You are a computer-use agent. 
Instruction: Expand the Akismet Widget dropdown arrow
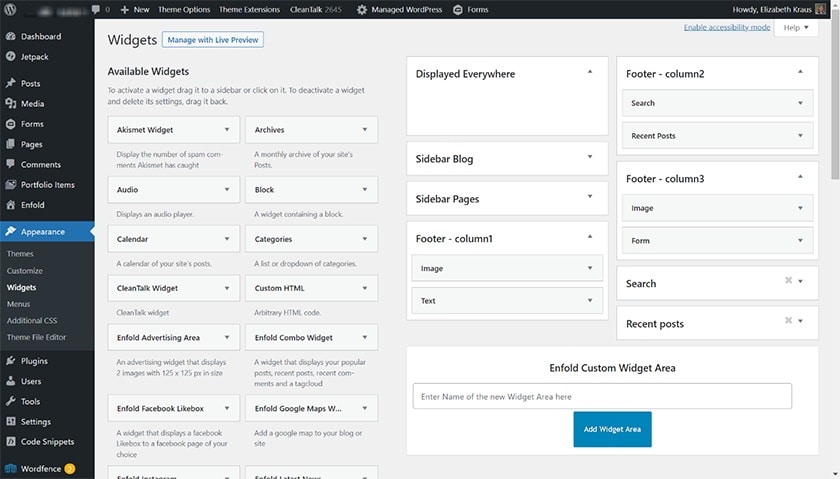click(227, 130)
